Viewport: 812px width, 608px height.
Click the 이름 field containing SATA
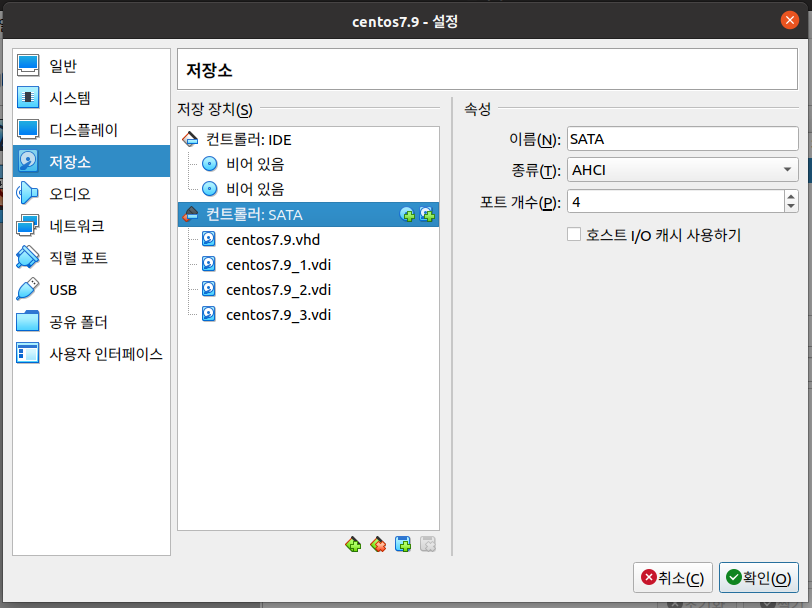pos(683,139)
